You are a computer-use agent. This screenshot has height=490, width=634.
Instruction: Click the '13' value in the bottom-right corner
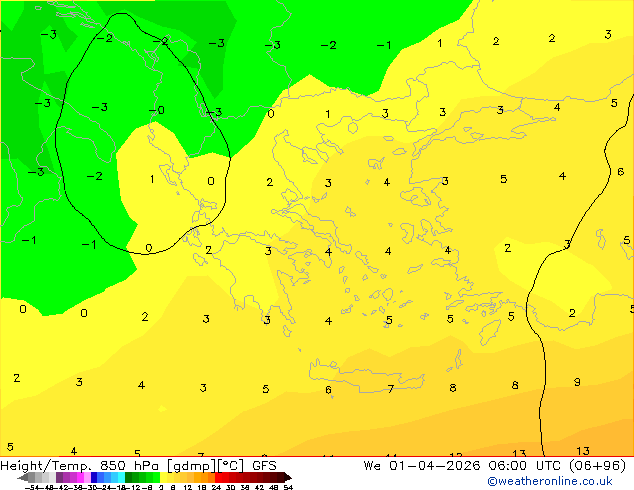583,451
